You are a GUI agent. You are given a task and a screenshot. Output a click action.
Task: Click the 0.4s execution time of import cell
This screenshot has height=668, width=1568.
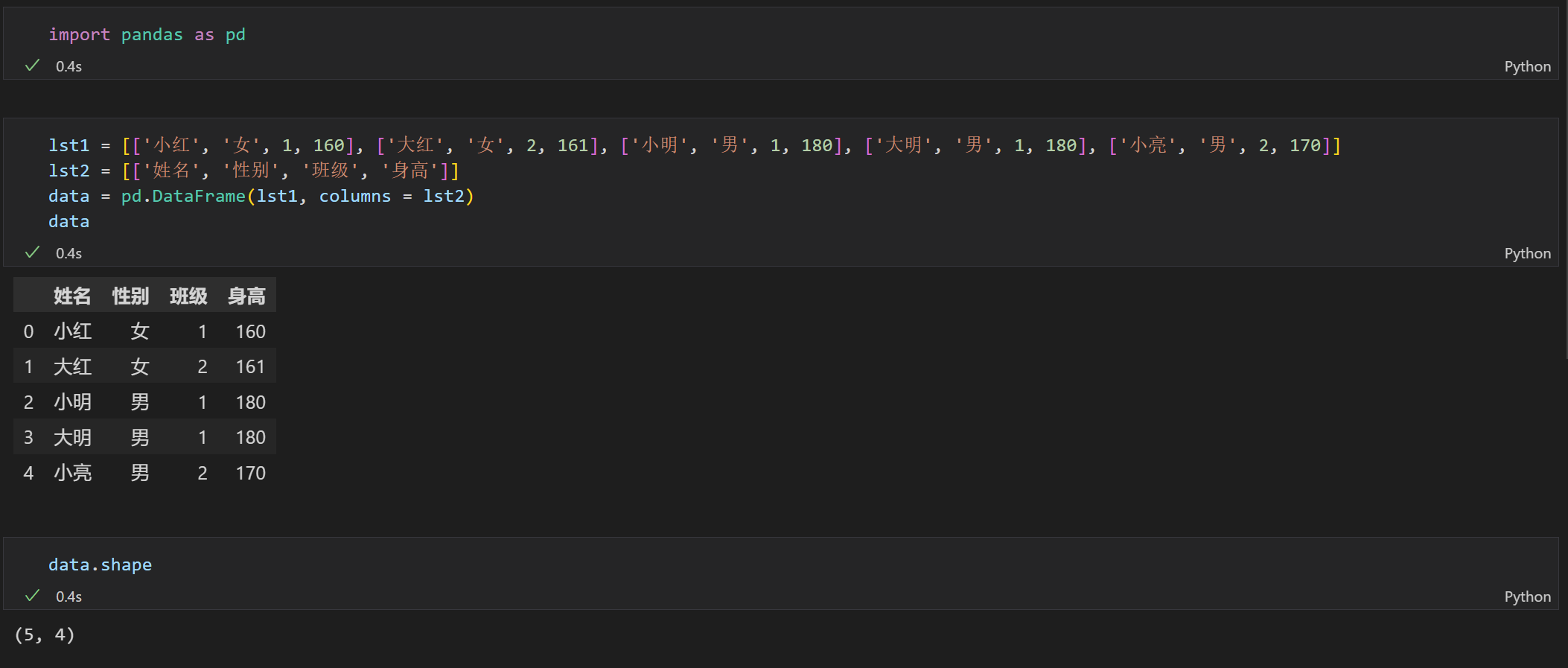tap(68, 66)
